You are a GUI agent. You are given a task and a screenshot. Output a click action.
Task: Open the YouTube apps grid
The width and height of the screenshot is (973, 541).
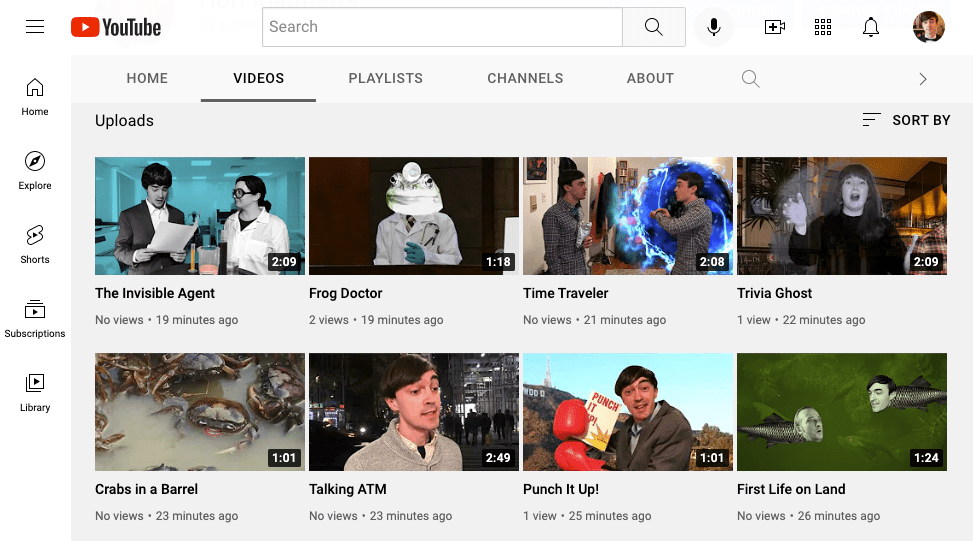click(x=823, y=27)
